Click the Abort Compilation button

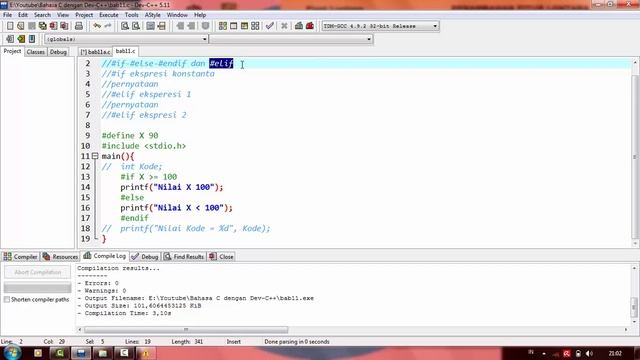click(38, 272)
